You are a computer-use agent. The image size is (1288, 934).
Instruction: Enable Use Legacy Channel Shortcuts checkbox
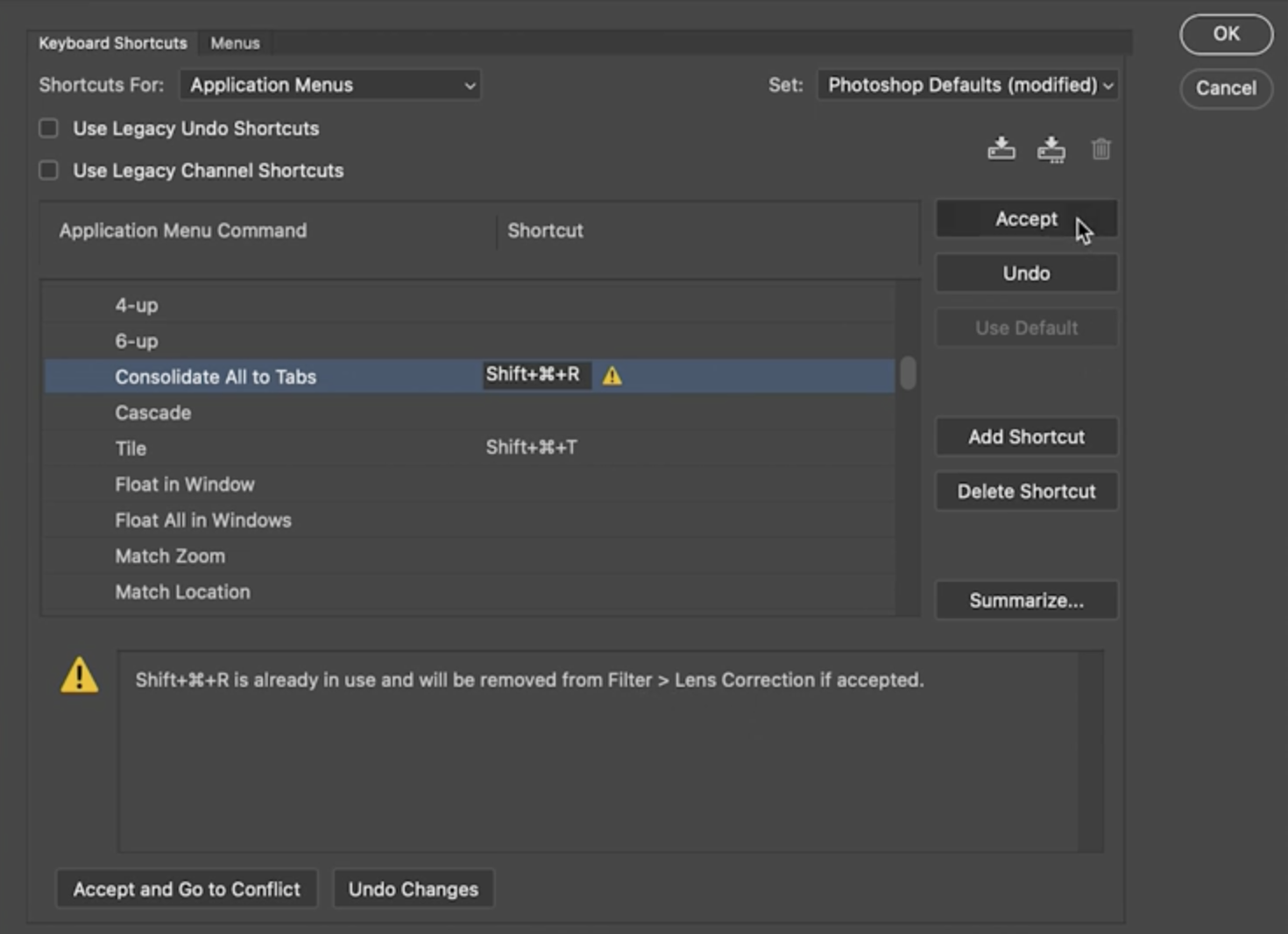tap(49, 171)
